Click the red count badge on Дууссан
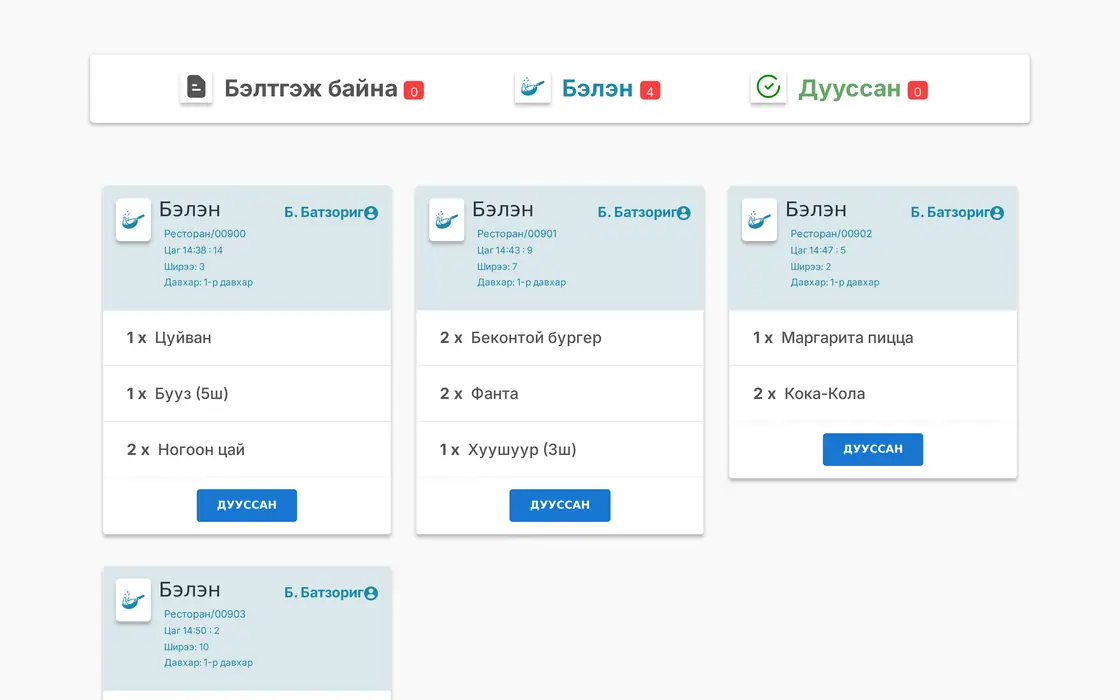Screen dimensions: 1120x700 917,91
